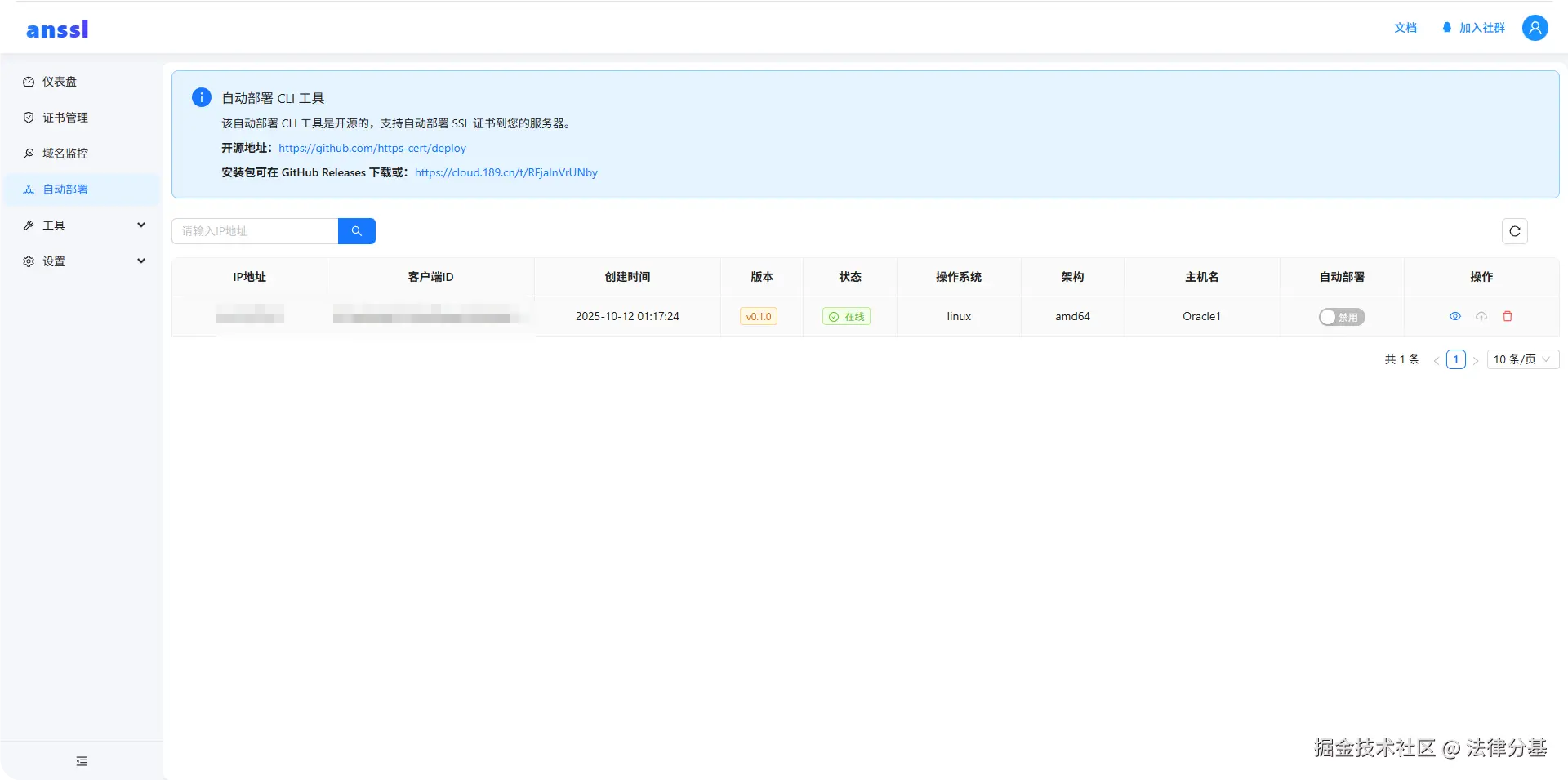Viewport: 1568px width, 780px height.
Task: Click the v0.1.0 version tag
Action: [759, 316]
